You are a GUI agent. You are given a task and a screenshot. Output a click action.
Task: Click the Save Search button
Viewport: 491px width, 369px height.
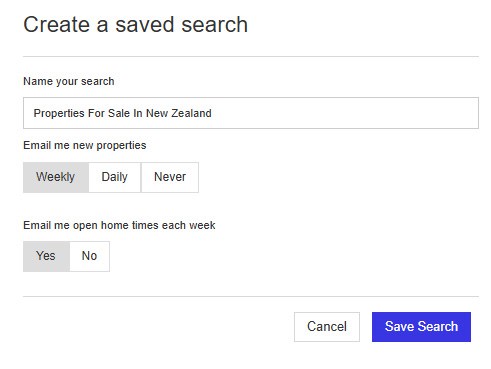point(421,327)
